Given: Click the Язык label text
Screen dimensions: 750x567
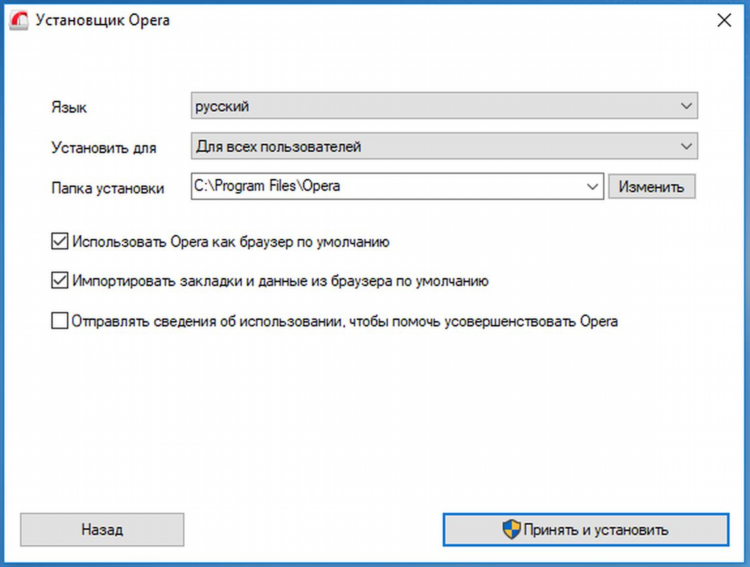Looking at the screenshot, I should point(69,107).
